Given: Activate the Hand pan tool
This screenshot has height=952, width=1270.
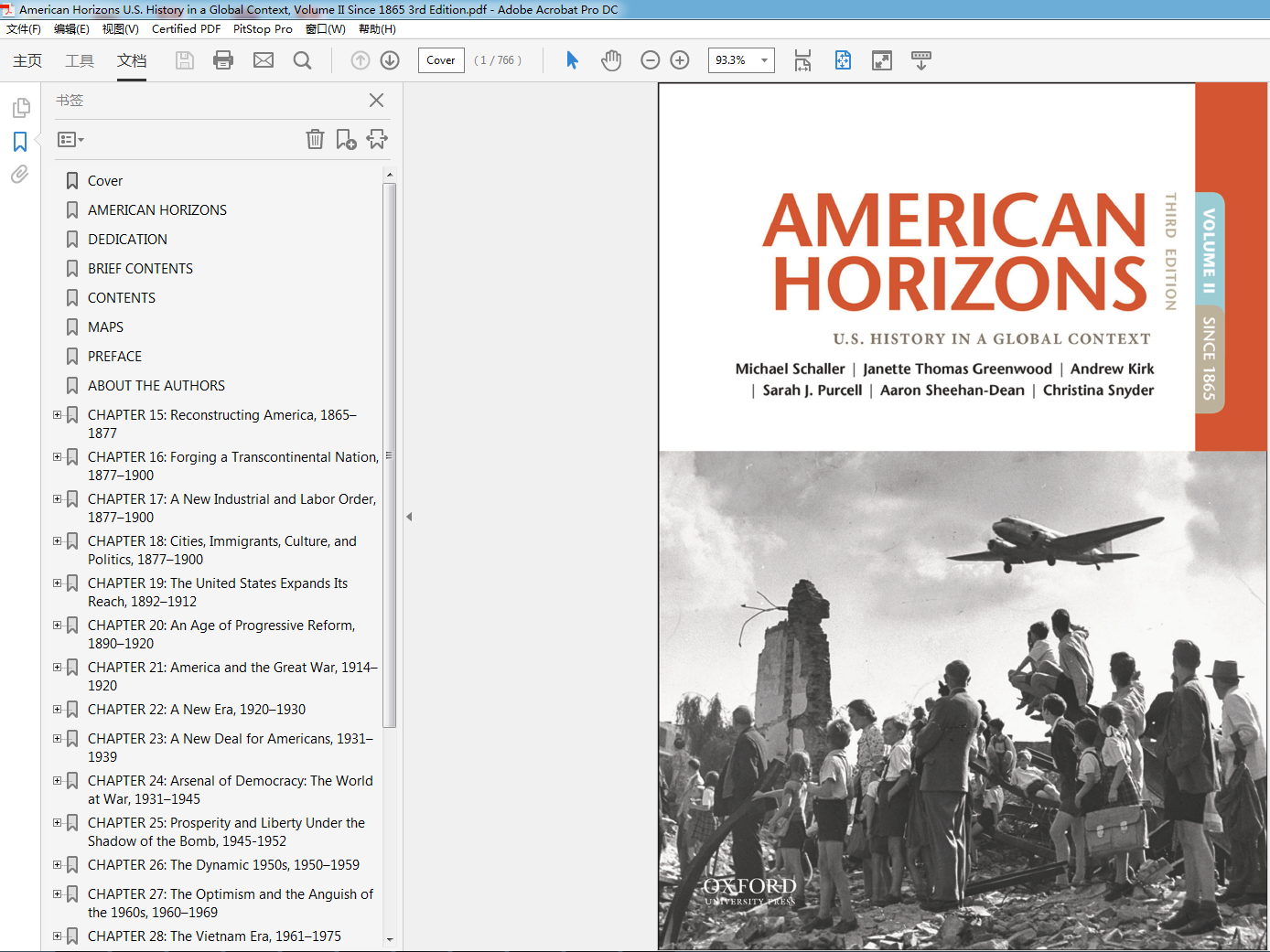Looking at the screenshot, I should 611,60.
